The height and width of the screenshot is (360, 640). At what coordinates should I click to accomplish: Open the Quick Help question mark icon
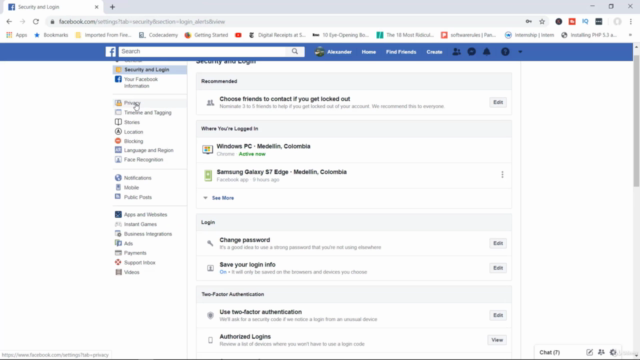click(505, 52)
